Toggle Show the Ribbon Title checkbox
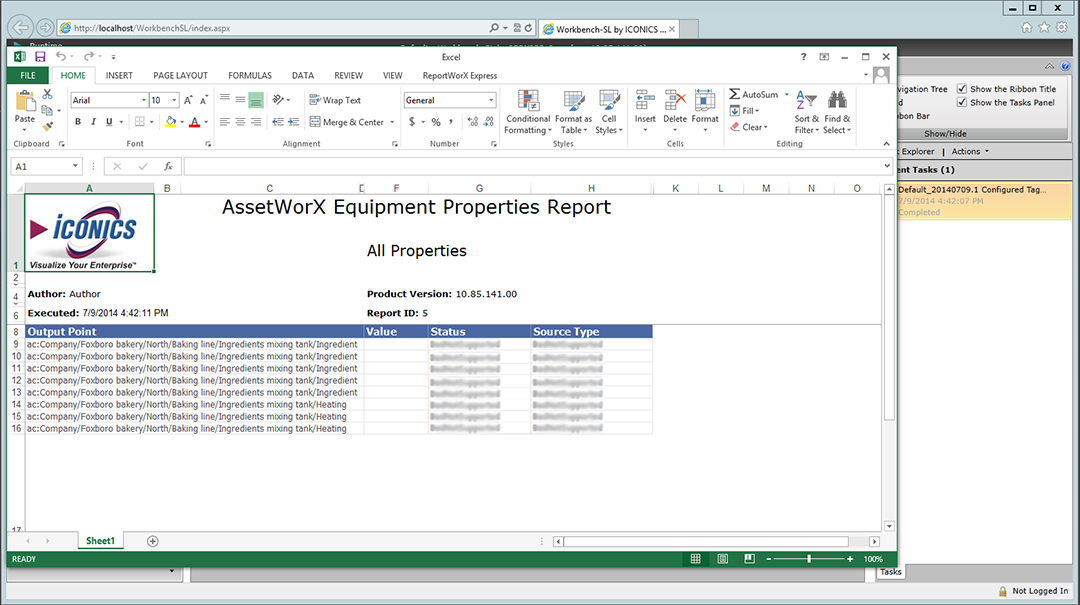 click(962, 89)
